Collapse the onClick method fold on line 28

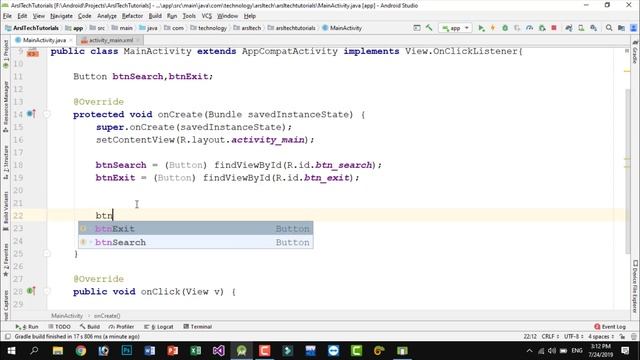tap(47, 291)
